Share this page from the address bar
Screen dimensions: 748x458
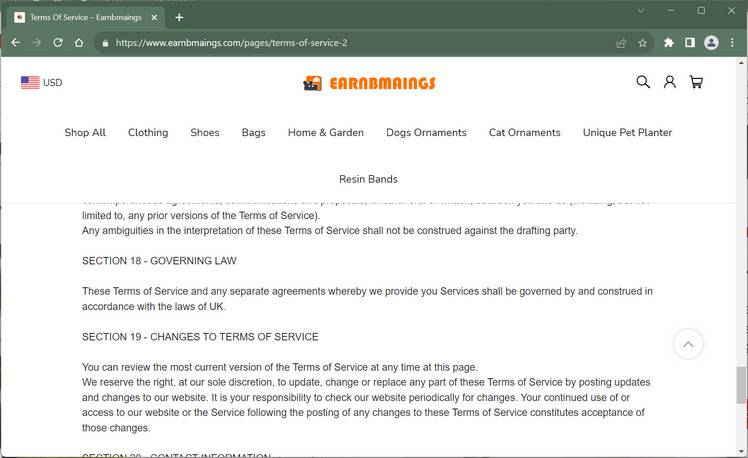pyautogui.click(x=621, y=43)
